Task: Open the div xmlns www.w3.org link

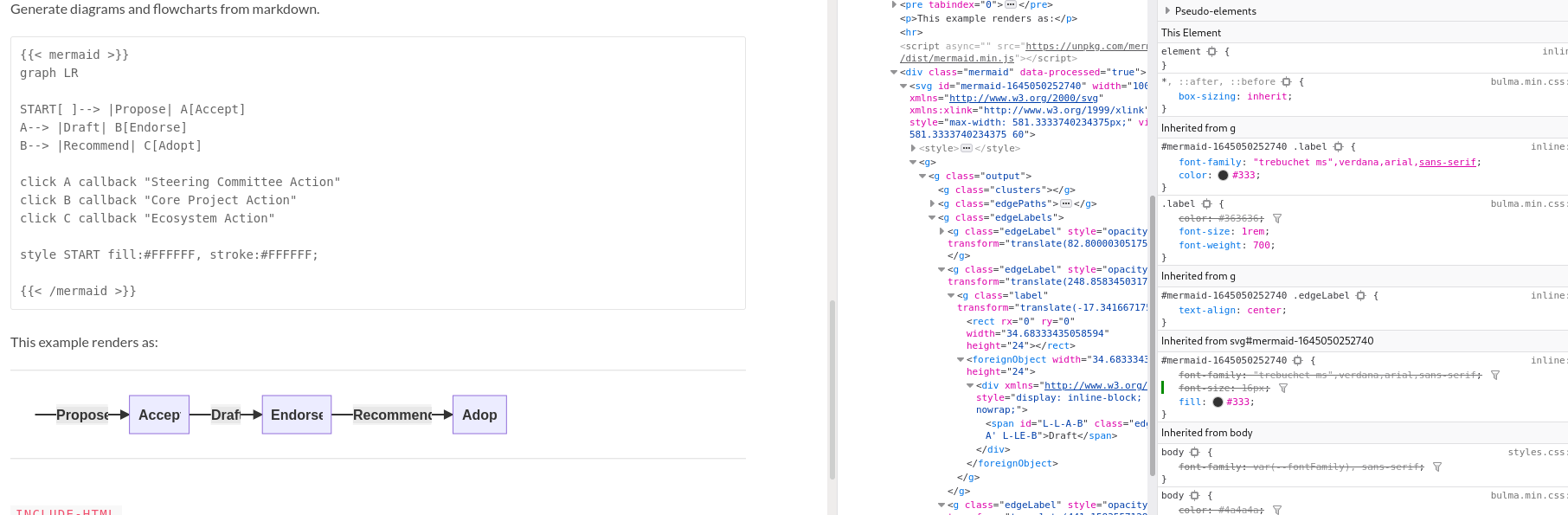Action: pyautogui.click(x=1096, y=386)
